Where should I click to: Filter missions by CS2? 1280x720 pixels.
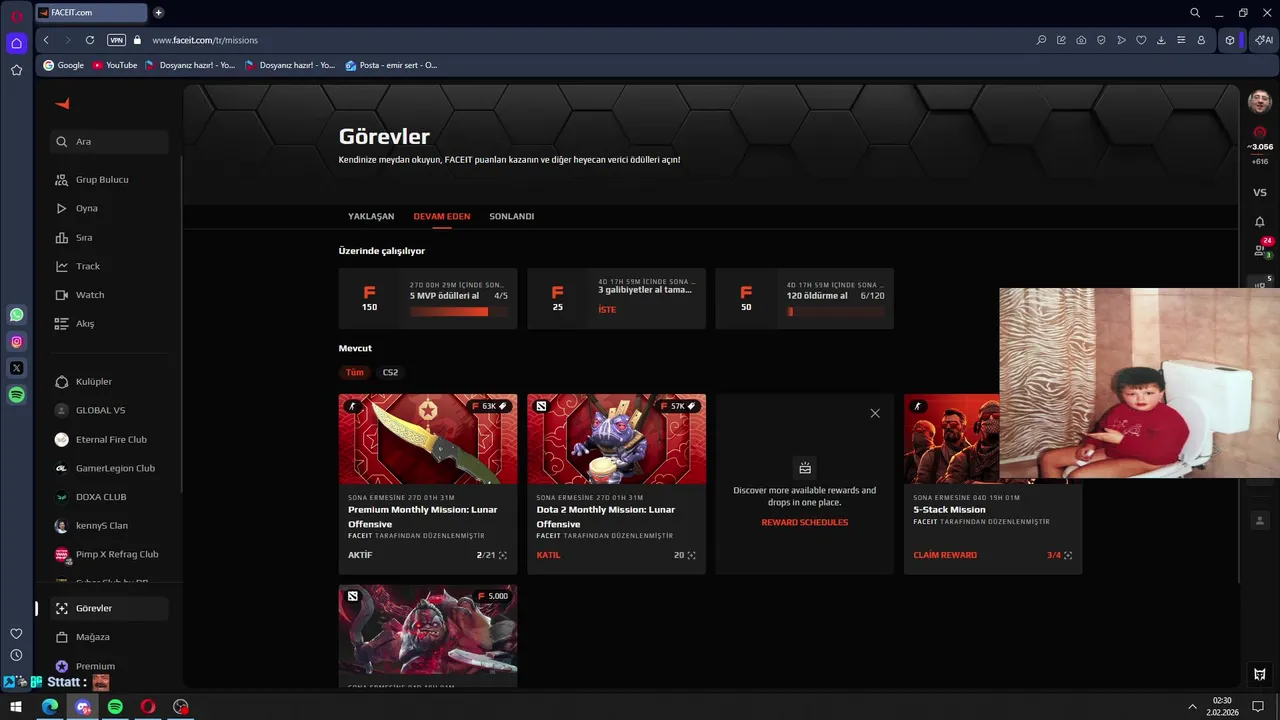point(390,372)
